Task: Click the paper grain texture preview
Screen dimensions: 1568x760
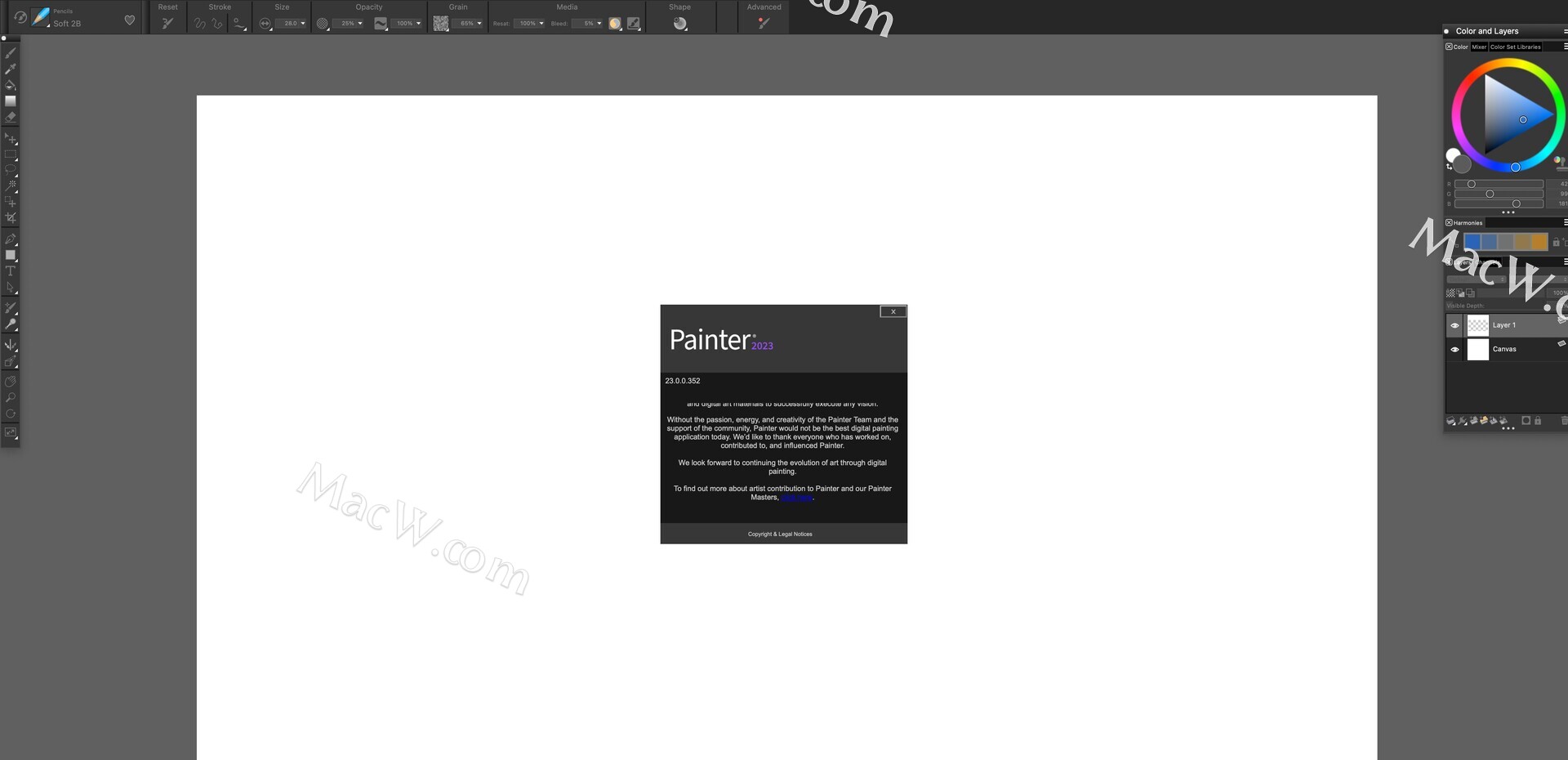Action: click(440, 24)
